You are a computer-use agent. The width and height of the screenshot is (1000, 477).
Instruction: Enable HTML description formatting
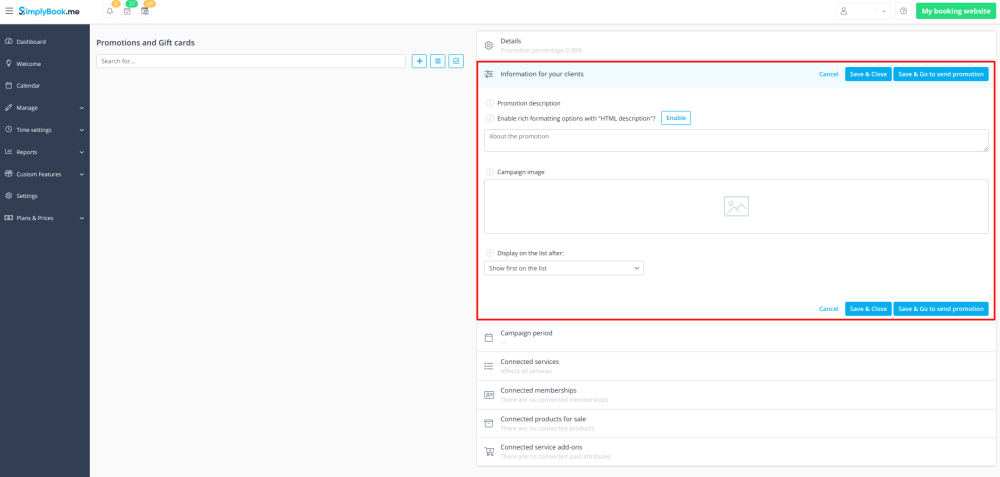tap(676, 118)
